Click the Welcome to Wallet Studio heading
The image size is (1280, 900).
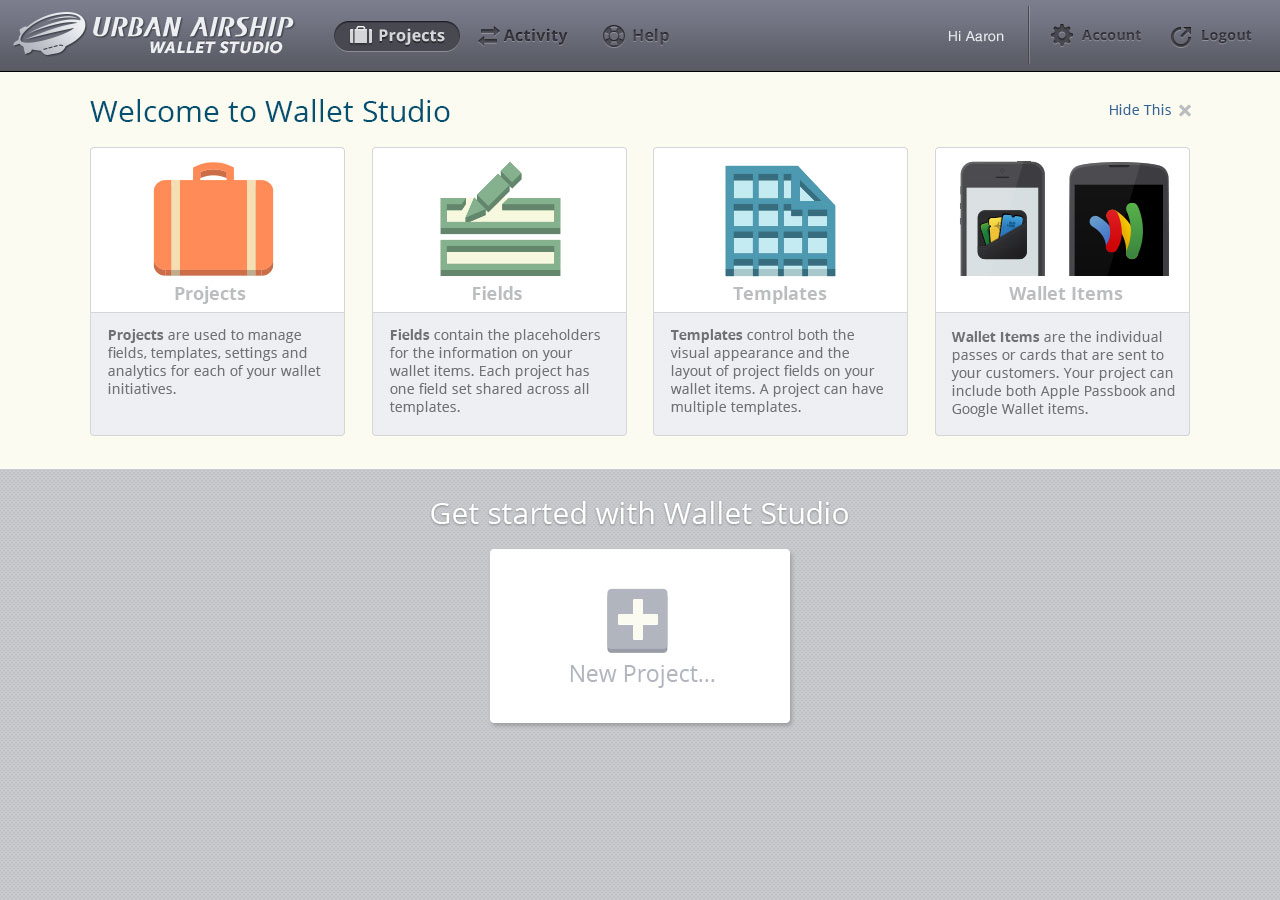click(x=270, y=111)
